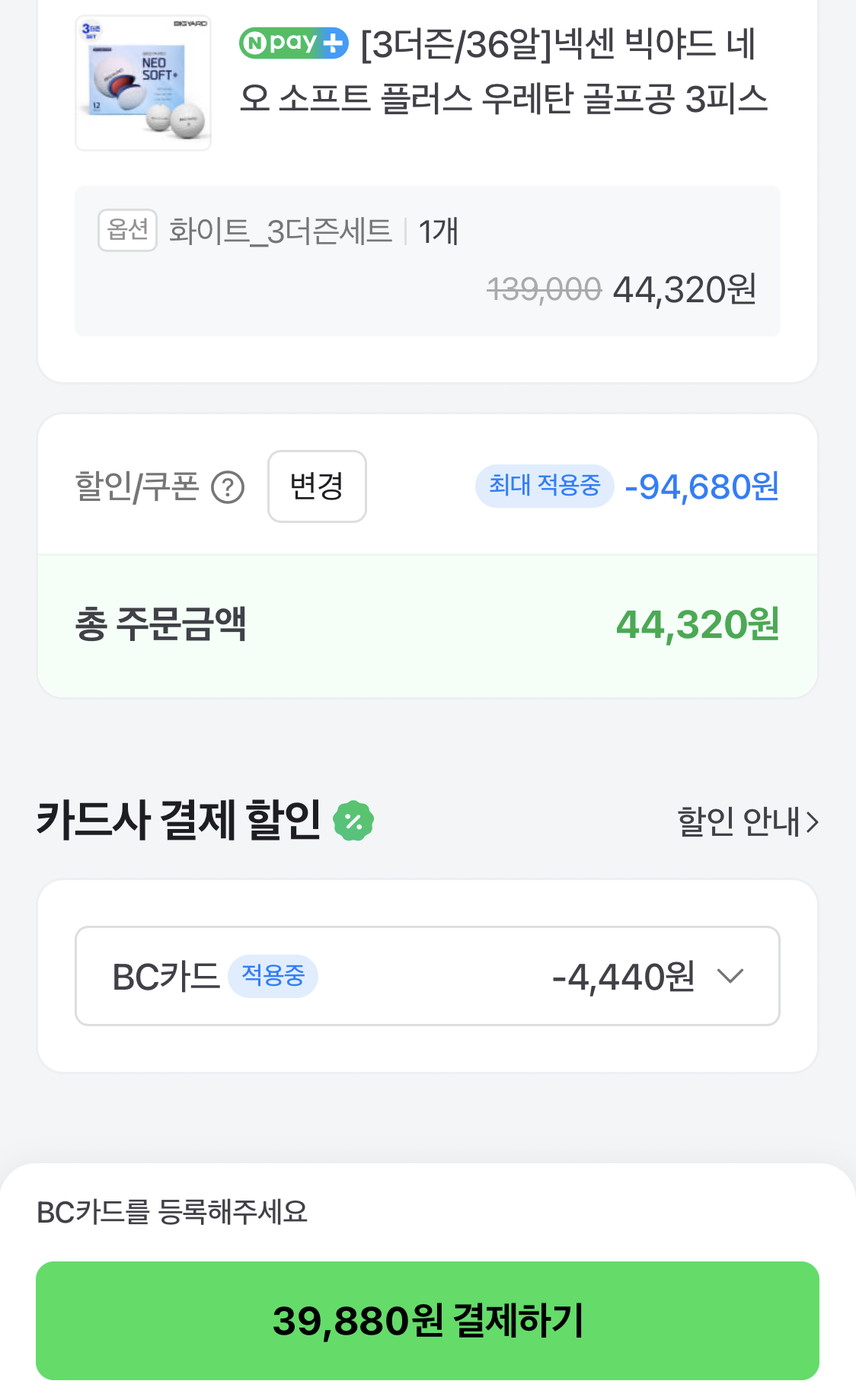Open the 할인 안내 link
The image size is (856, 1400).
738,822
